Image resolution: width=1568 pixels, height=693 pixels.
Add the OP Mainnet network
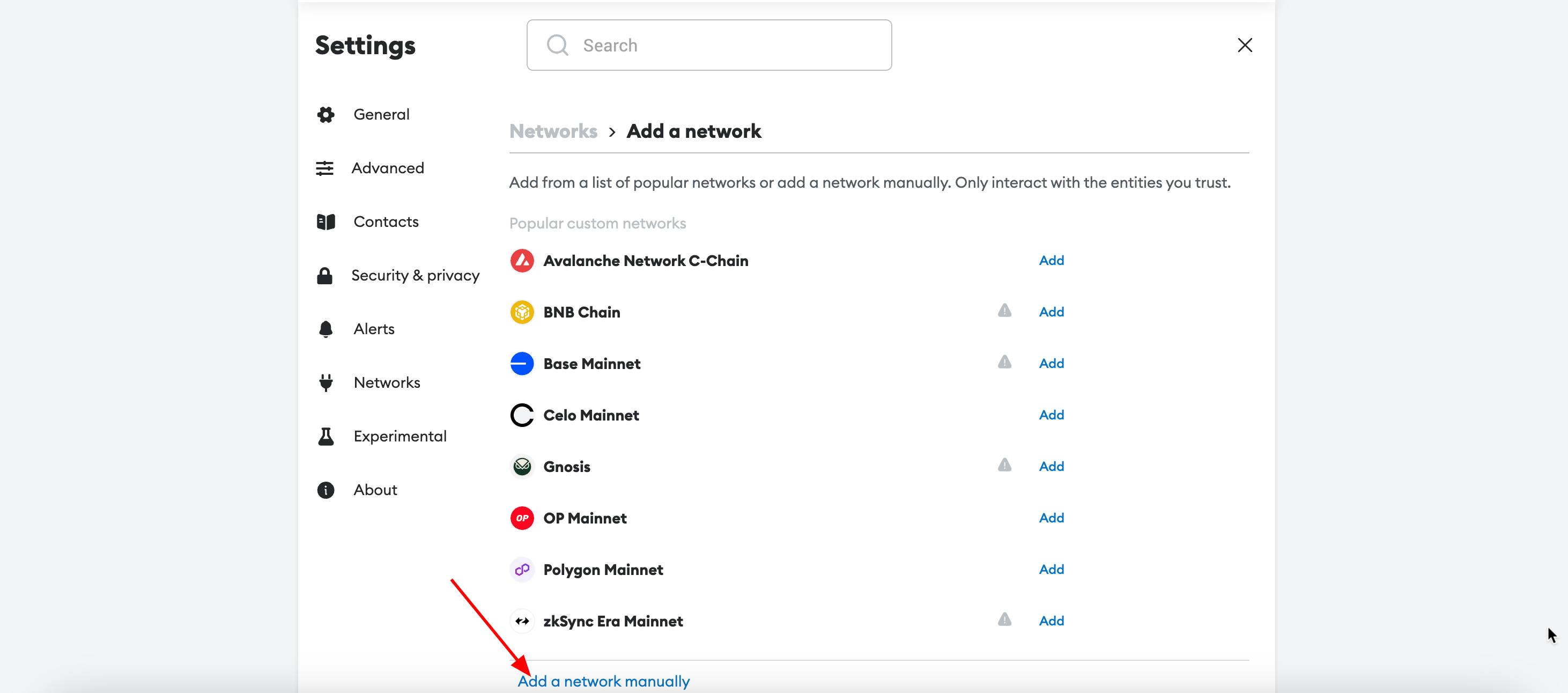pos(1051,518)
